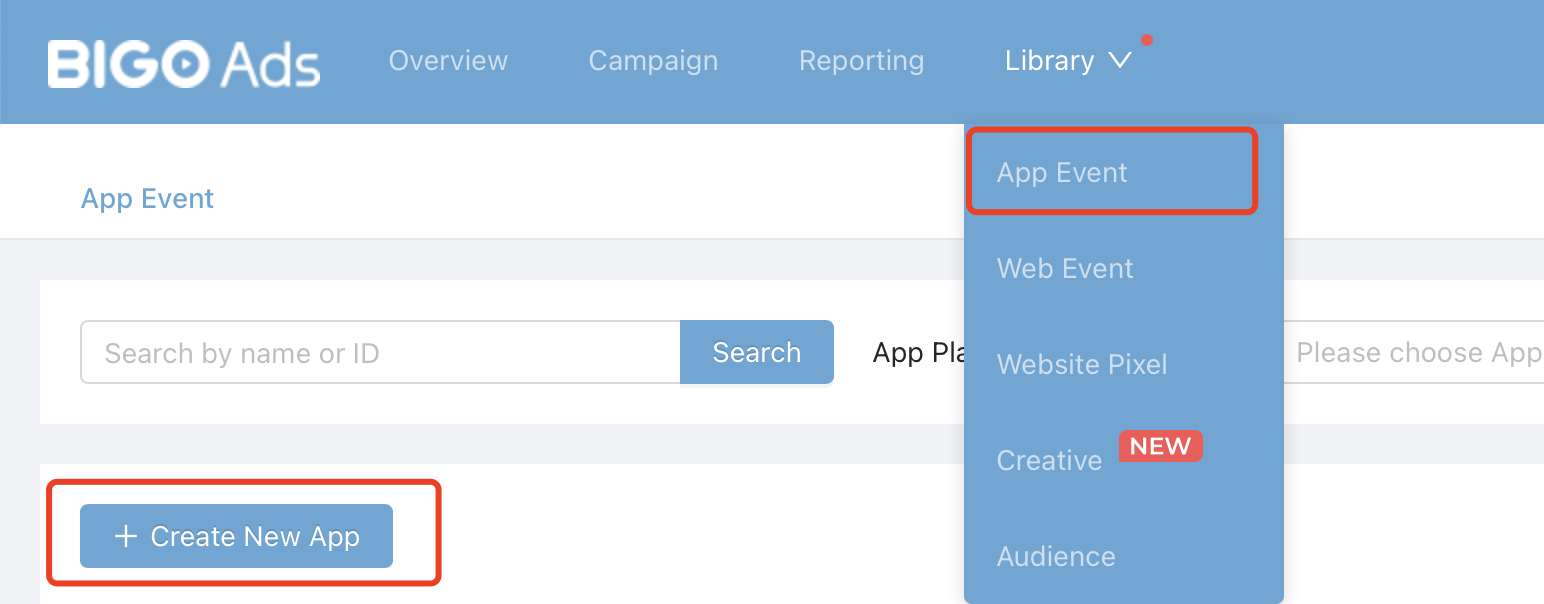The height and width of the screenshot is (604, 1544).
Task: Click the Library menu label
Action: [1049, 61]
